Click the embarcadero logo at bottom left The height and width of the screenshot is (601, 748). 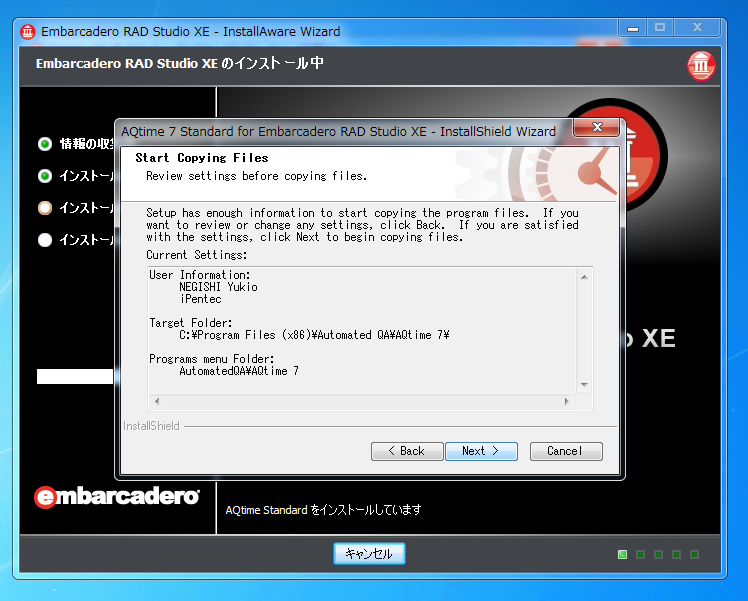[117, 497]
